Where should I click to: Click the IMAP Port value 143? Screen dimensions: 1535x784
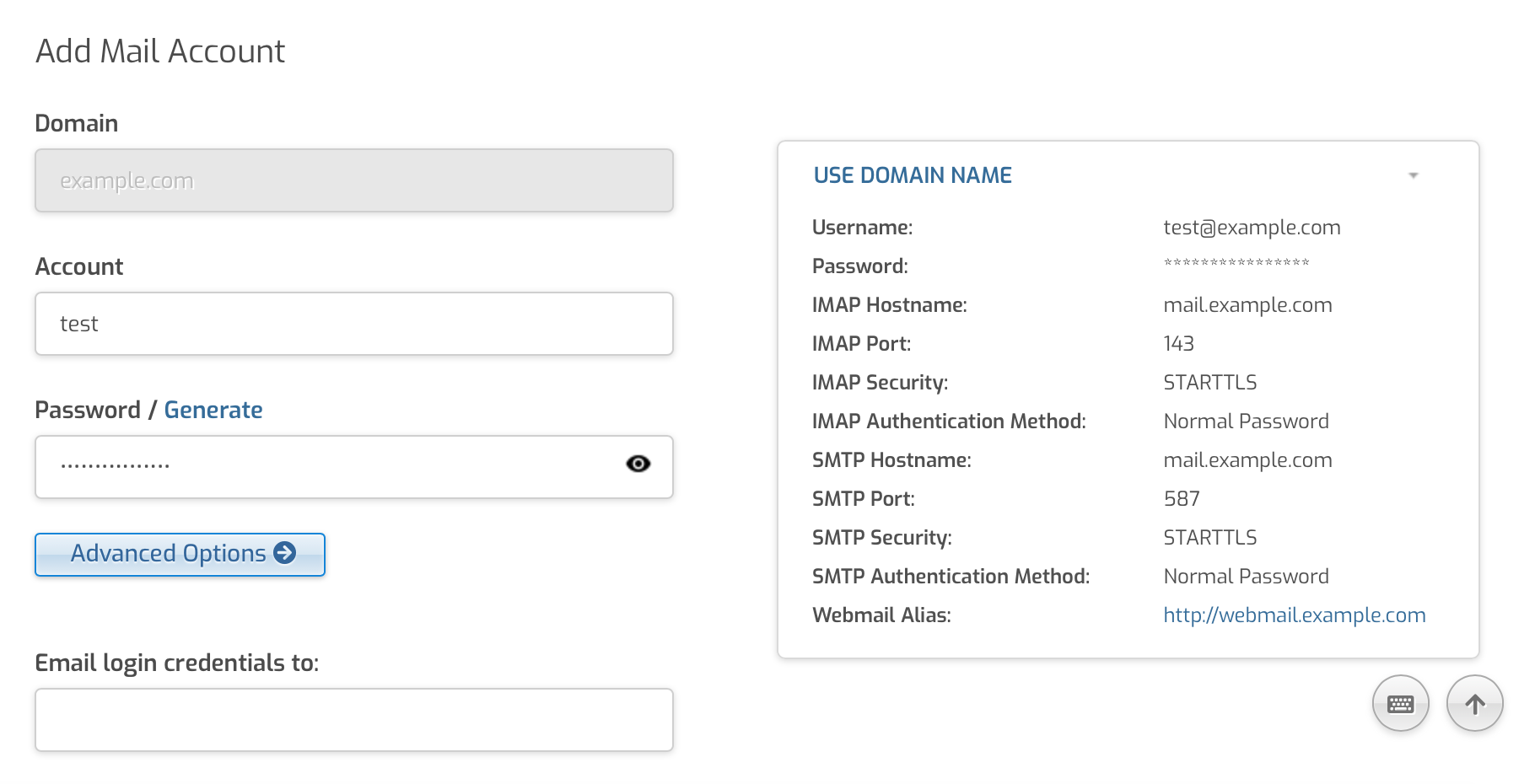pos(1178,344)
